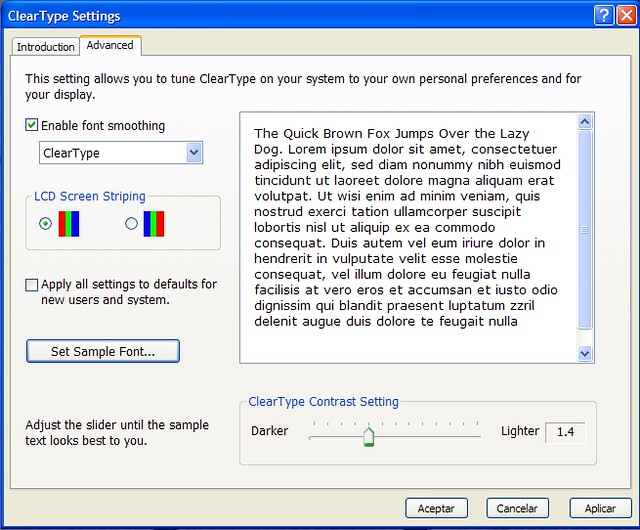Click the LCD Screen Striping group label
This screenshot has width=640, height=530.
point(90,196)
